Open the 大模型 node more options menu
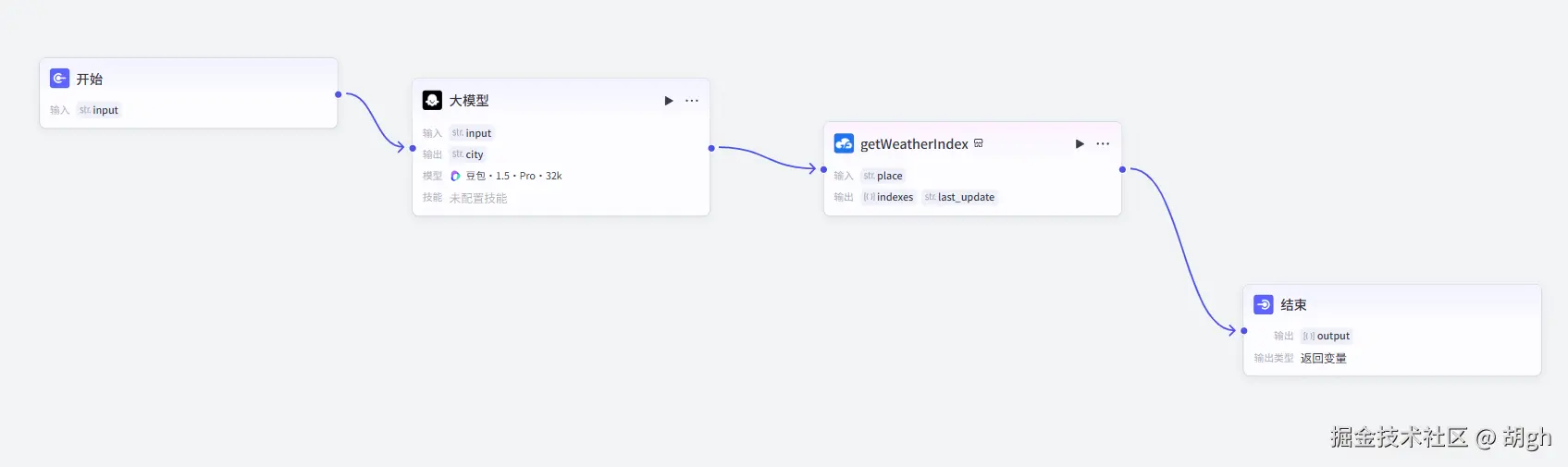 pyautogui.click(x=692, y=101)
